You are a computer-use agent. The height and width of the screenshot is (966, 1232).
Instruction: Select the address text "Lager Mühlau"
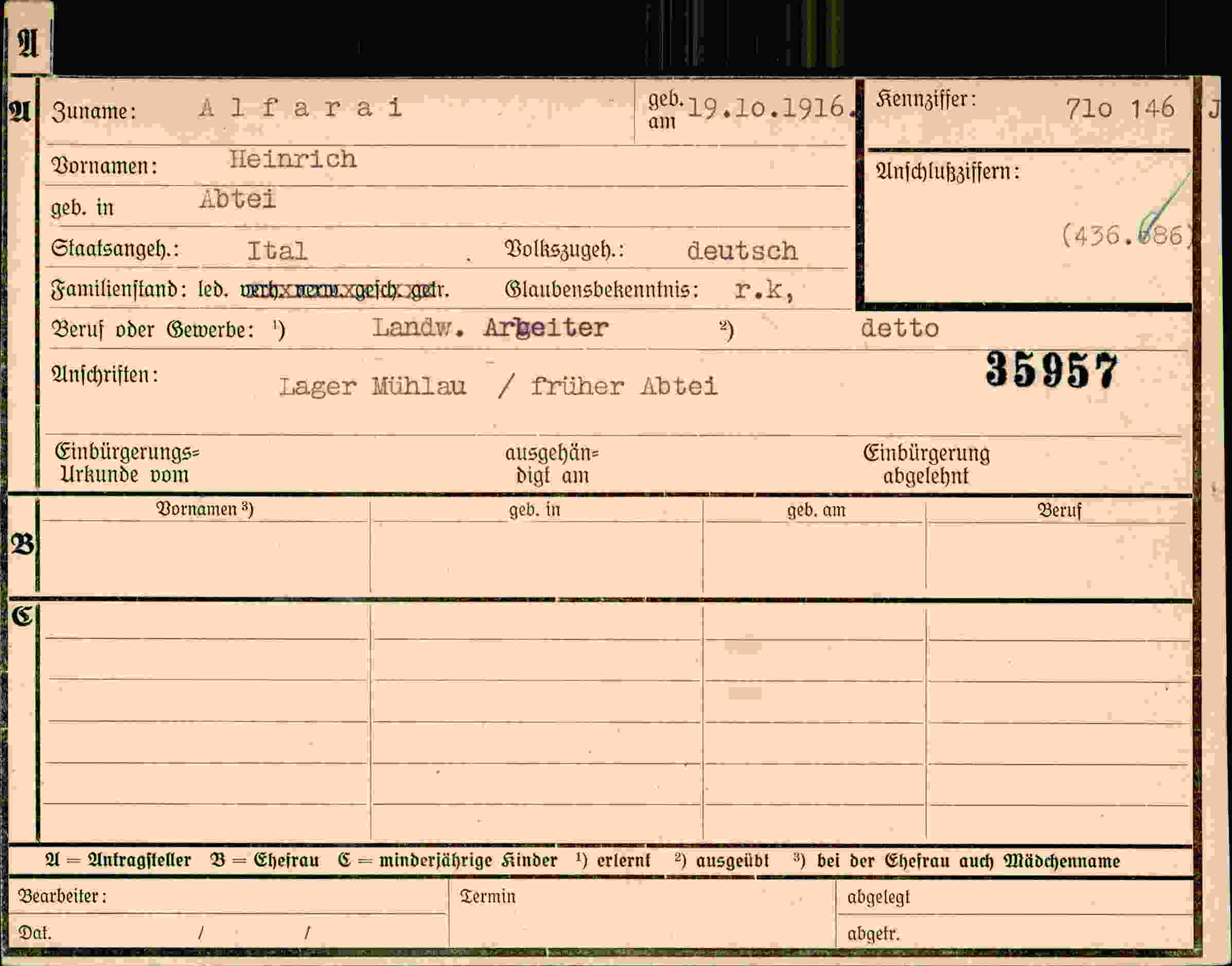[x=373, y=387]
